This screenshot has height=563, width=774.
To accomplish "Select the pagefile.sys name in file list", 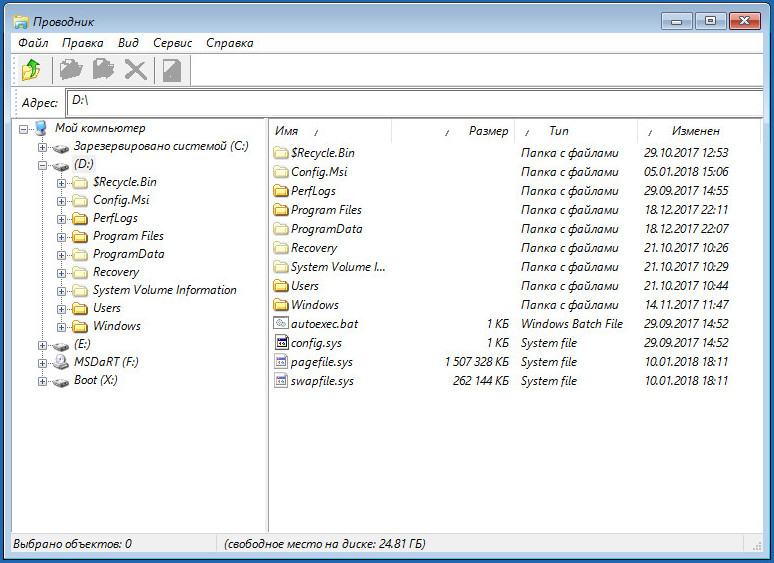I will (322, 362).
